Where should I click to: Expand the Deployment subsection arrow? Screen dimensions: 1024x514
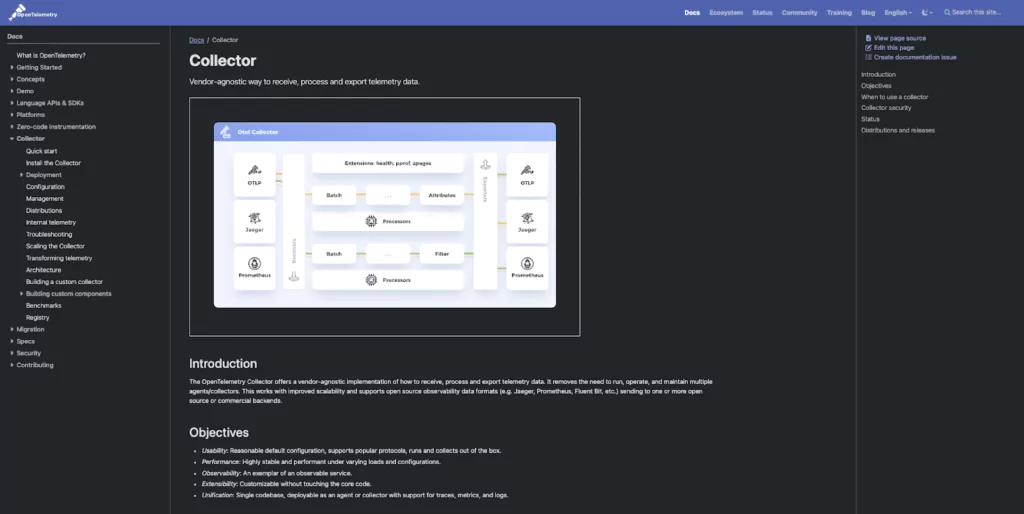[22, 175]
